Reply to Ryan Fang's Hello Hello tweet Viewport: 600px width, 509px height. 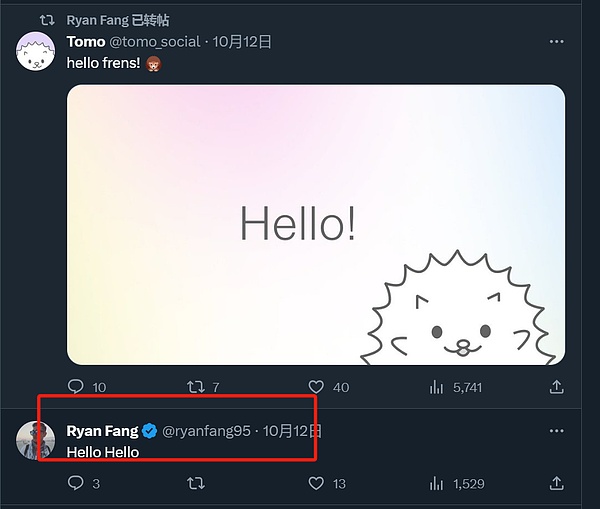tap(76, 483)
